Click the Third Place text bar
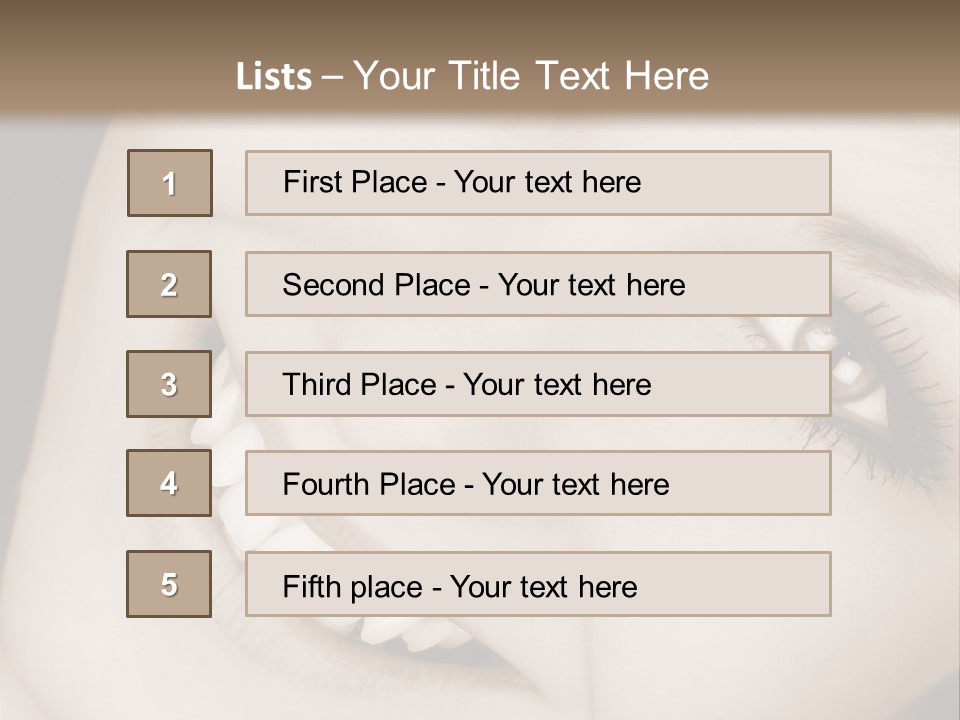 [538, 384]
